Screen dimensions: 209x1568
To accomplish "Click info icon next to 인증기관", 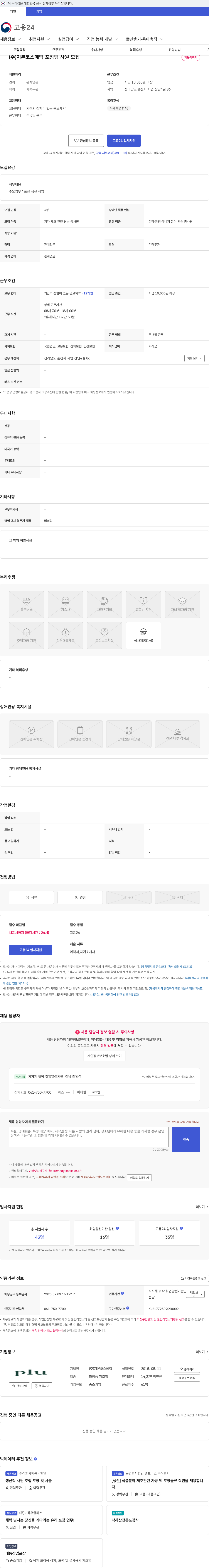I will coord(122,1293).
